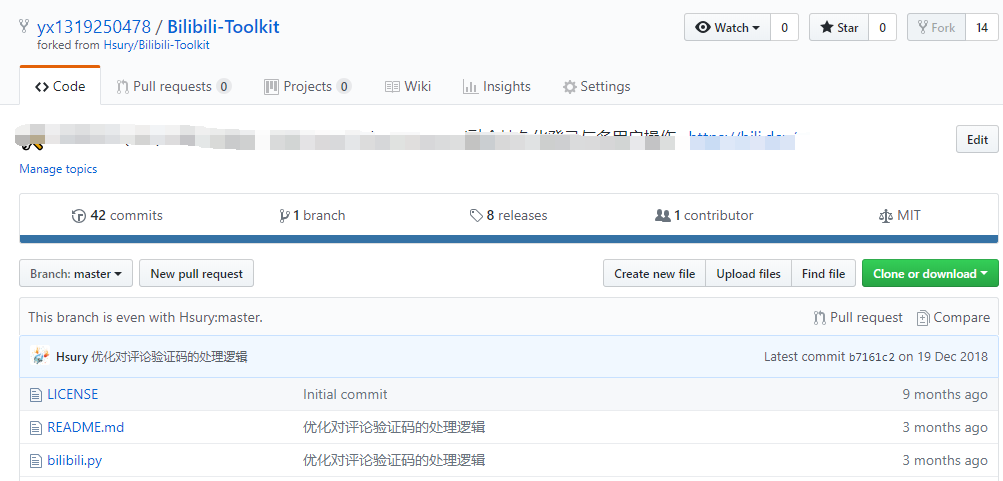1003x481 pixels.
Task: Click the Compare link
Action: pyautogui.click(x=953, y=317)
